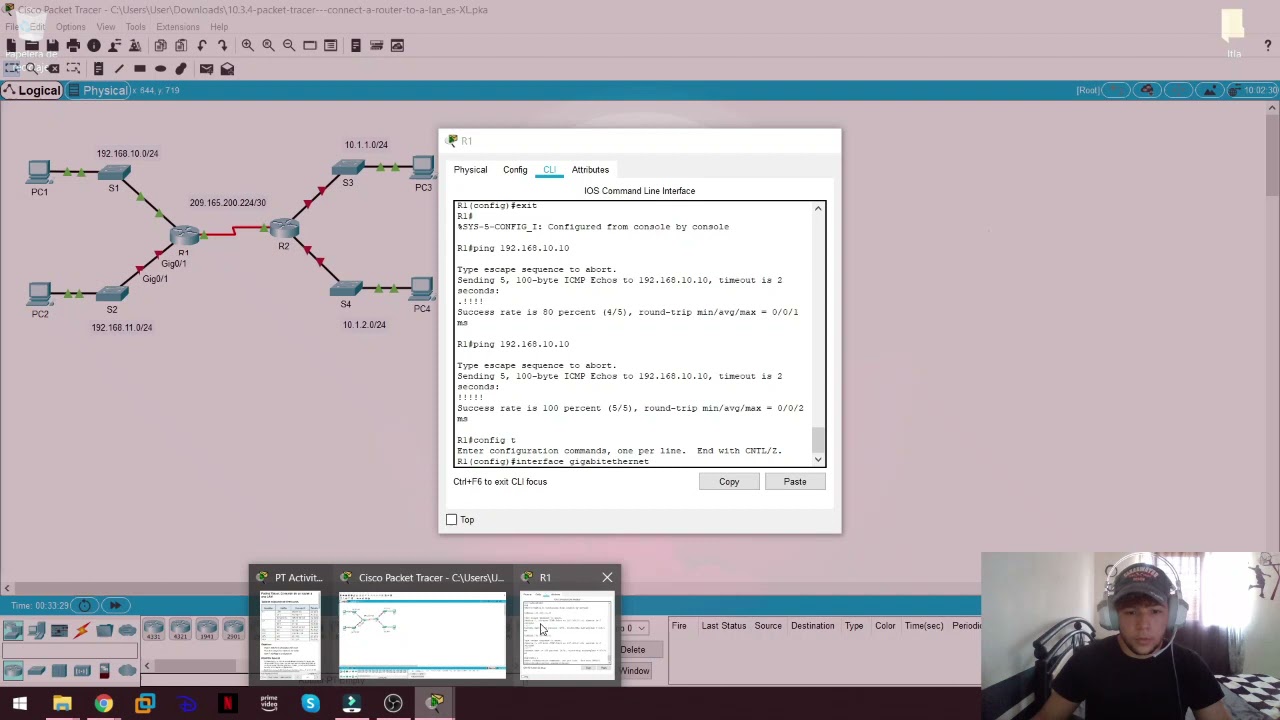Click the CLI scroll-up arrow
This screenshot has height=720, width=1280.
pos(818,208)
